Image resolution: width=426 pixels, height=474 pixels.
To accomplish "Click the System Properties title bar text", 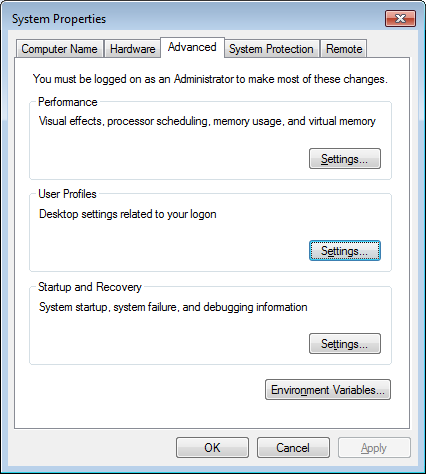I will click(x=59, y=19).
